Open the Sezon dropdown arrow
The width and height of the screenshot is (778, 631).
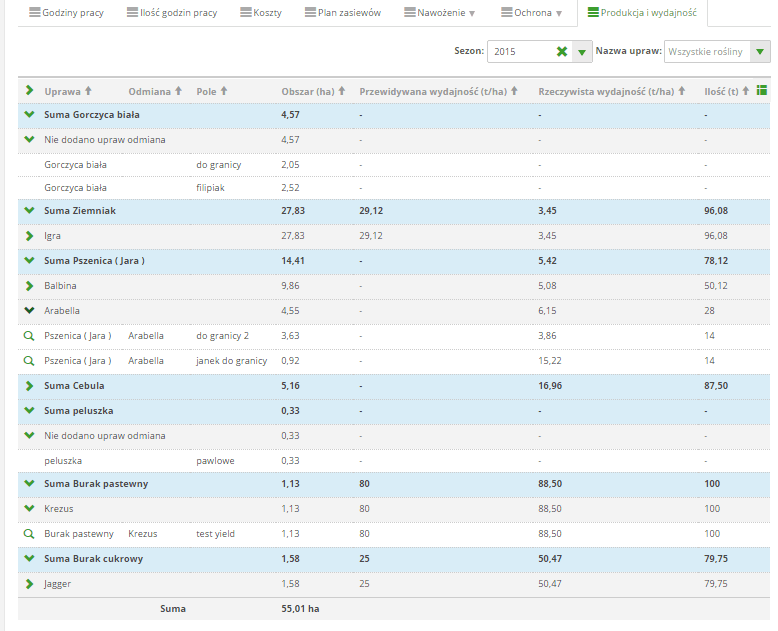582,52
